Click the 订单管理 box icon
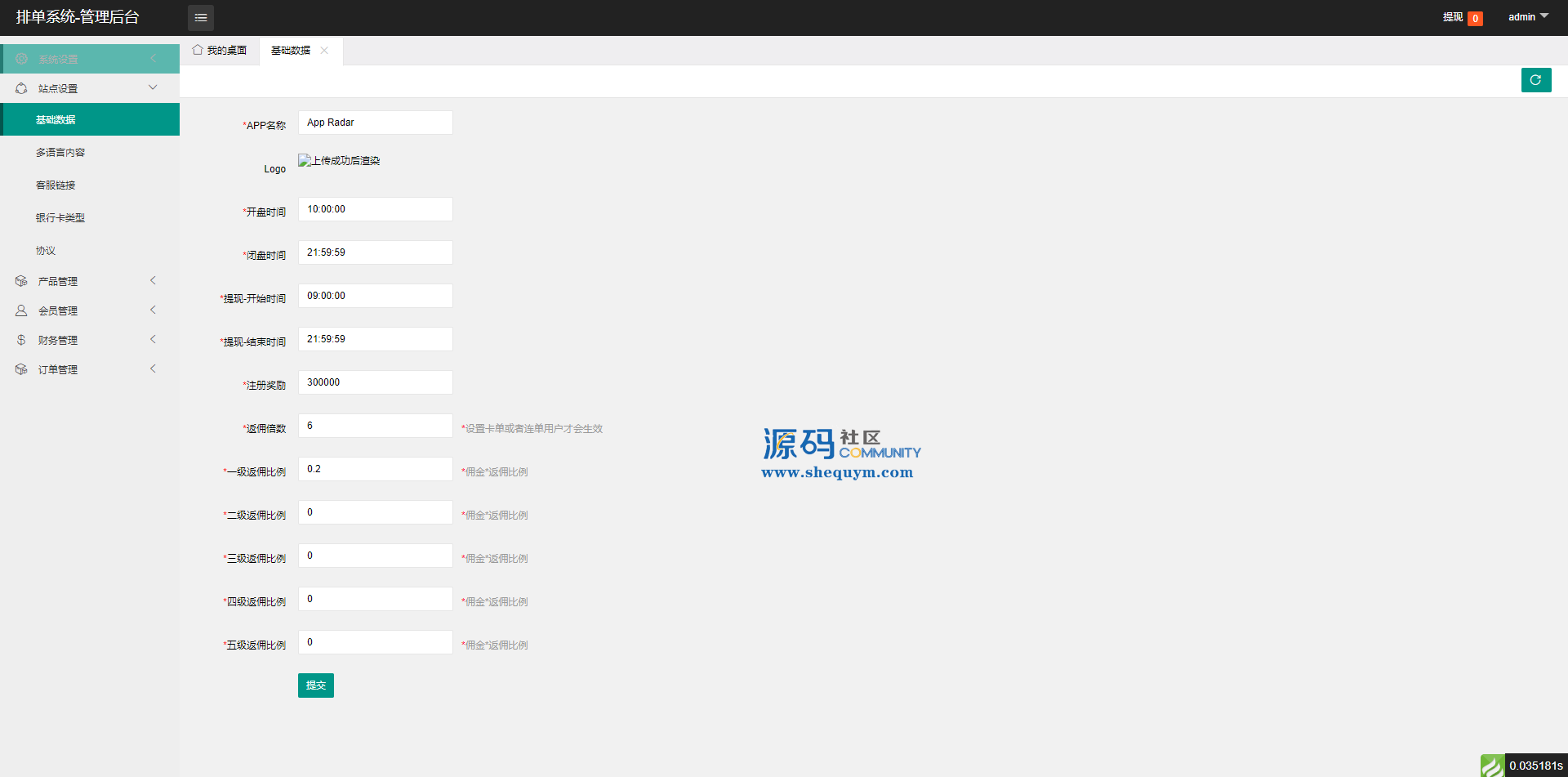Screen dimensions: 1568x777 21,369
